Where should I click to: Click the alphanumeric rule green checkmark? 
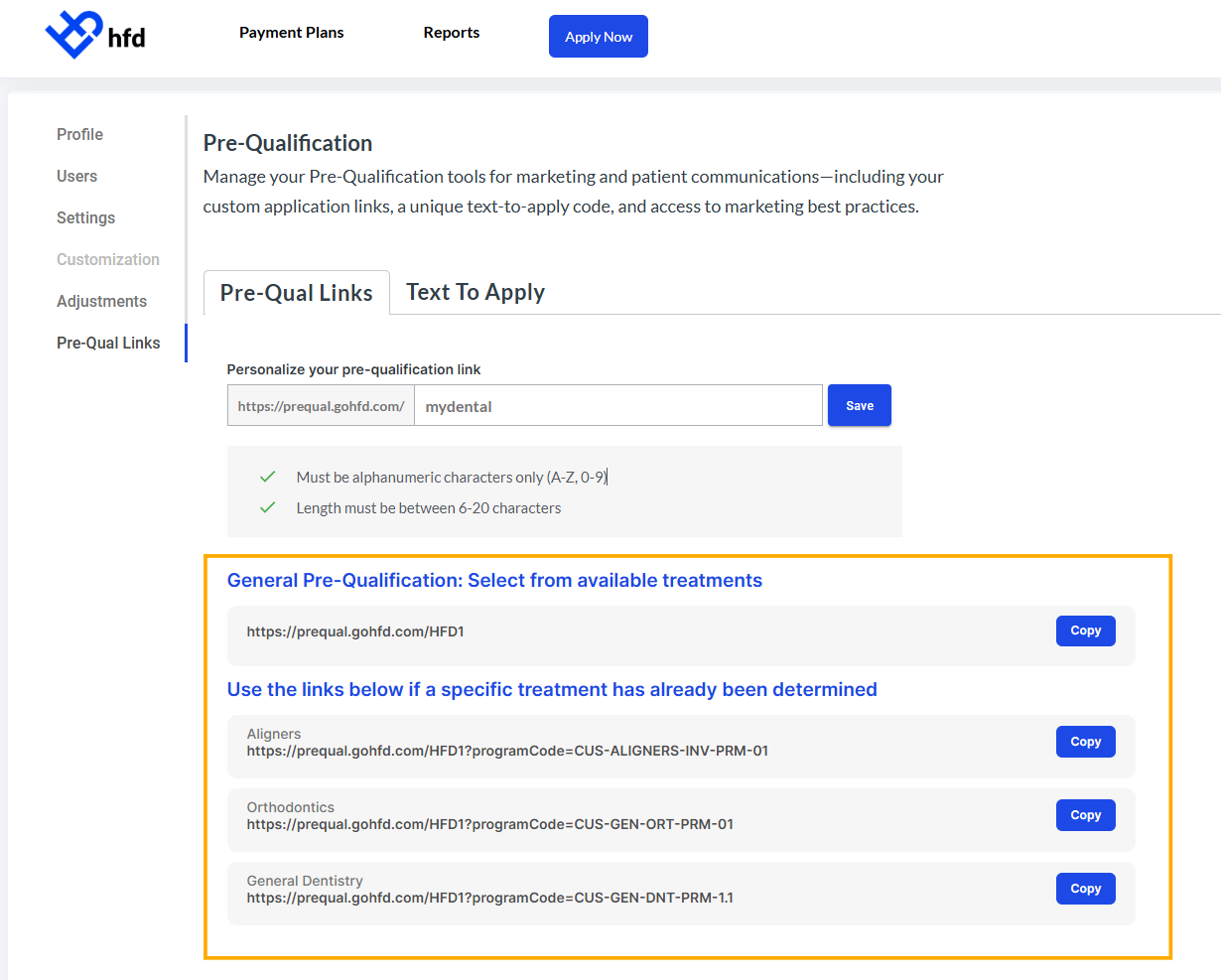[x=267, y=477]
